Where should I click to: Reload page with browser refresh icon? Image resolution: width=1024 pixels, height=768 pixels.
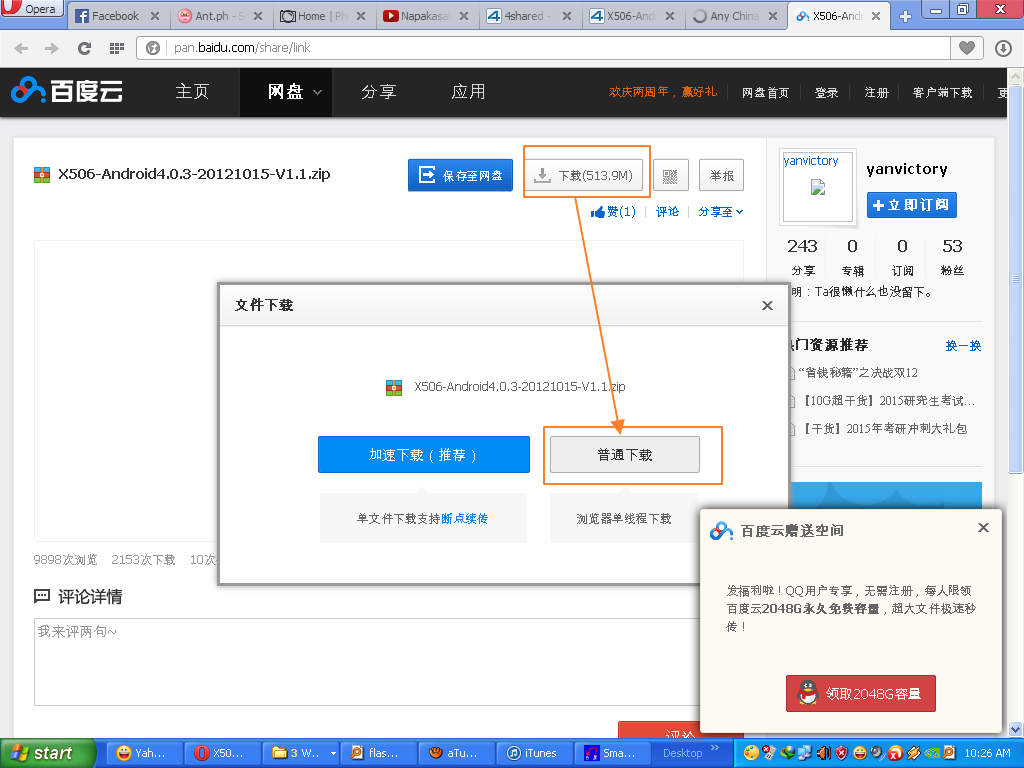click(84, 48)
